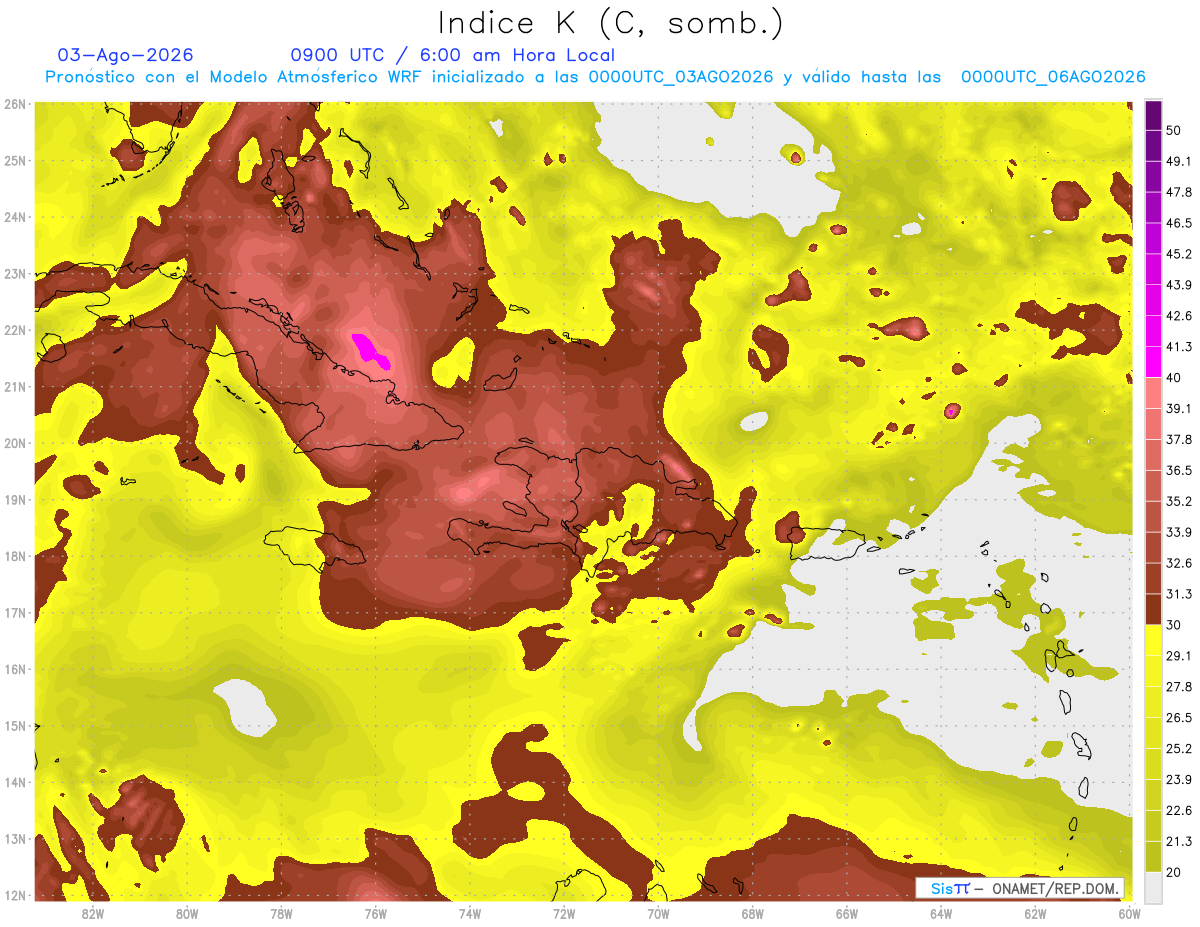
Task: Pick the magenta swatch between 40 and 41.3
Action: [1153, 362]
